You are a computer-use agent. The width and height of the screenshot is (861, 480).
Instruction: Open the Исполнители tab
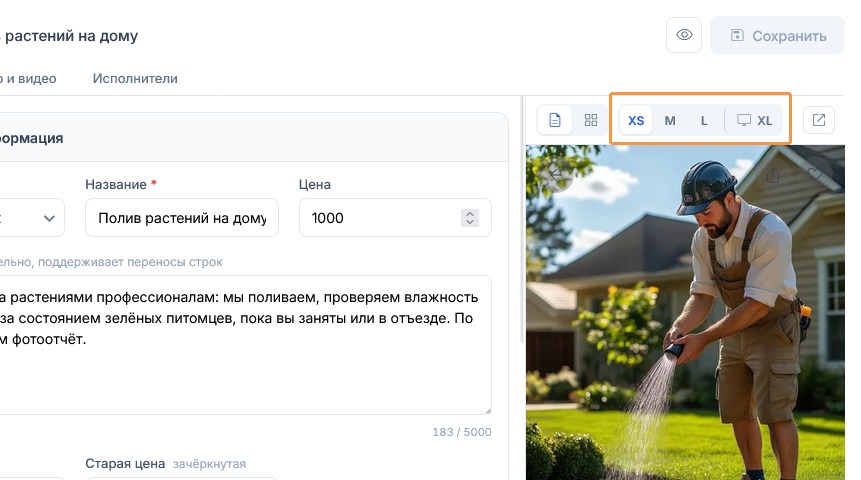click(x=135, y=79)
